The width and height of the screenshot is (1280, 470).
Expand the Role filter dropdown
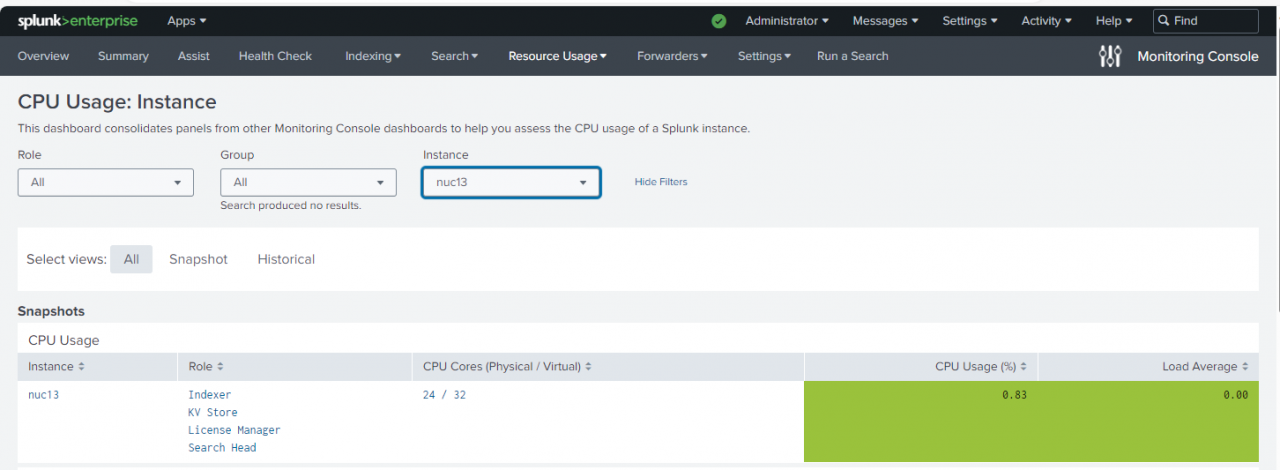(106, 182)
